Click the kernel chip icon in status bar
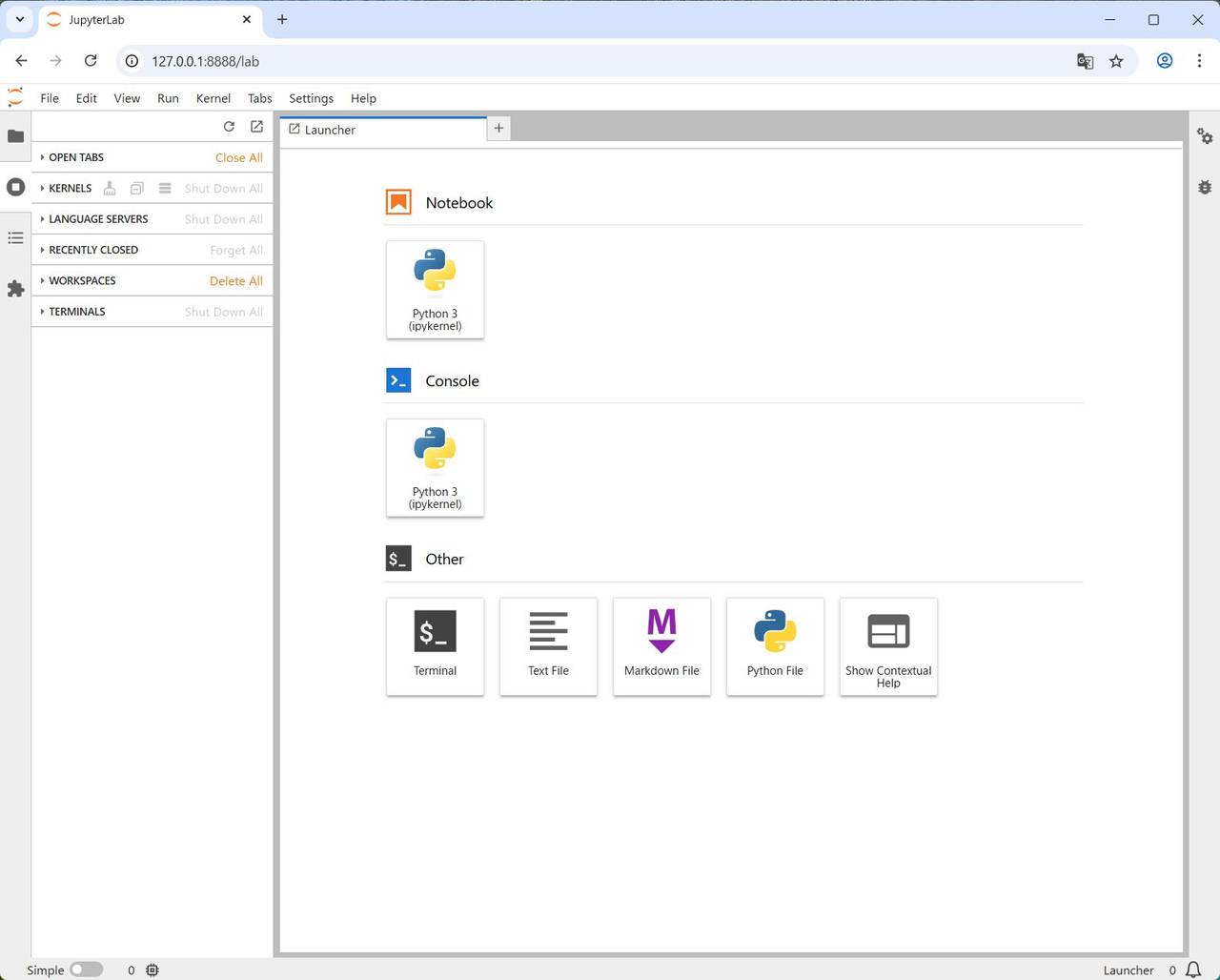This screenshot has height=980, width=1220. point(152,970)
